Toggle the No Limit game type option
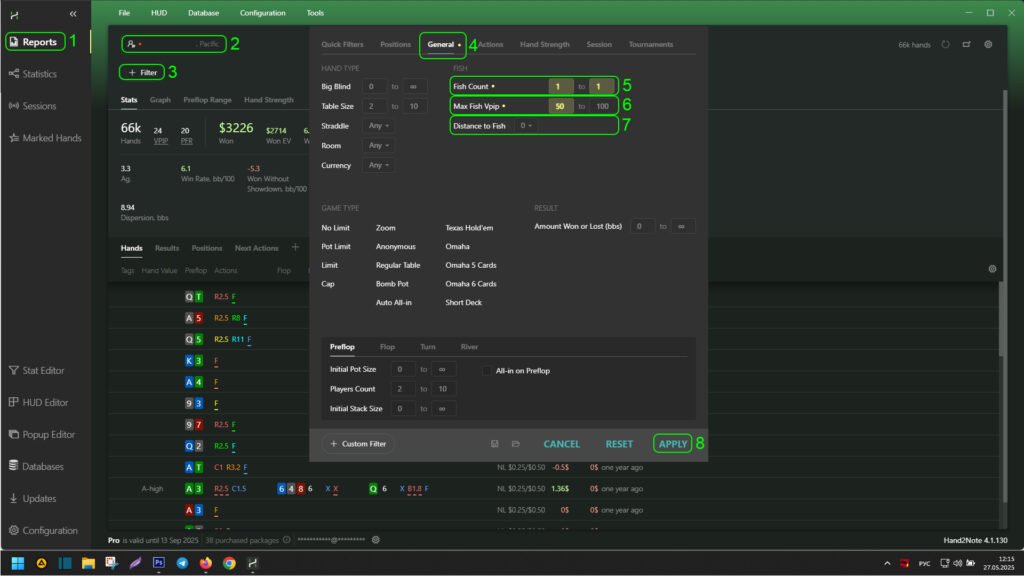1024x576 pixels. (x=335, y=228)
